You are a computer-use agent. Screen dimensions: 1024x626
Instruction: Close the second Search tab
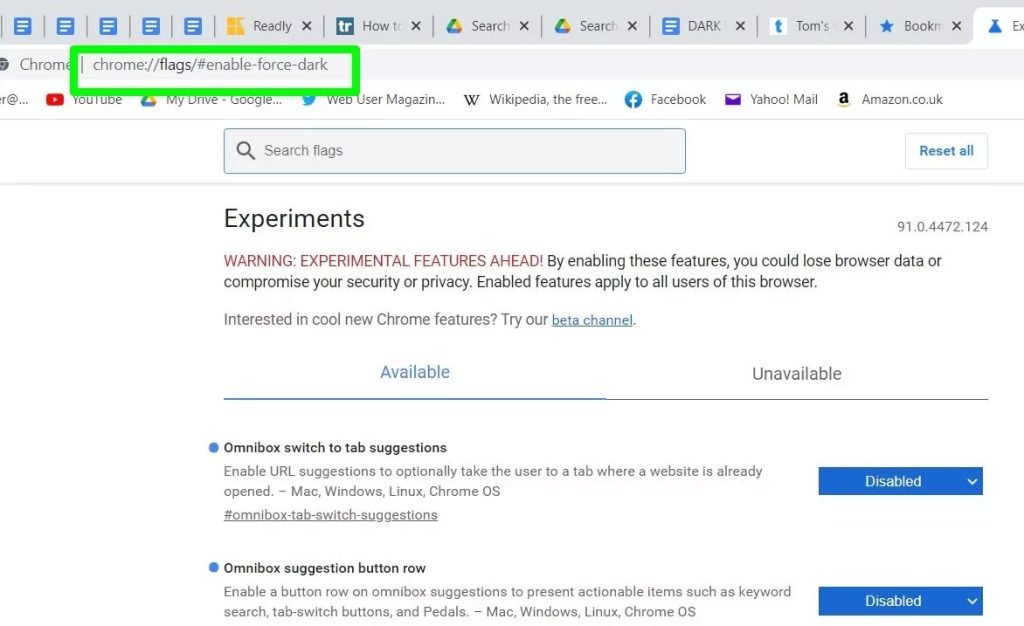tap(632, 26)
